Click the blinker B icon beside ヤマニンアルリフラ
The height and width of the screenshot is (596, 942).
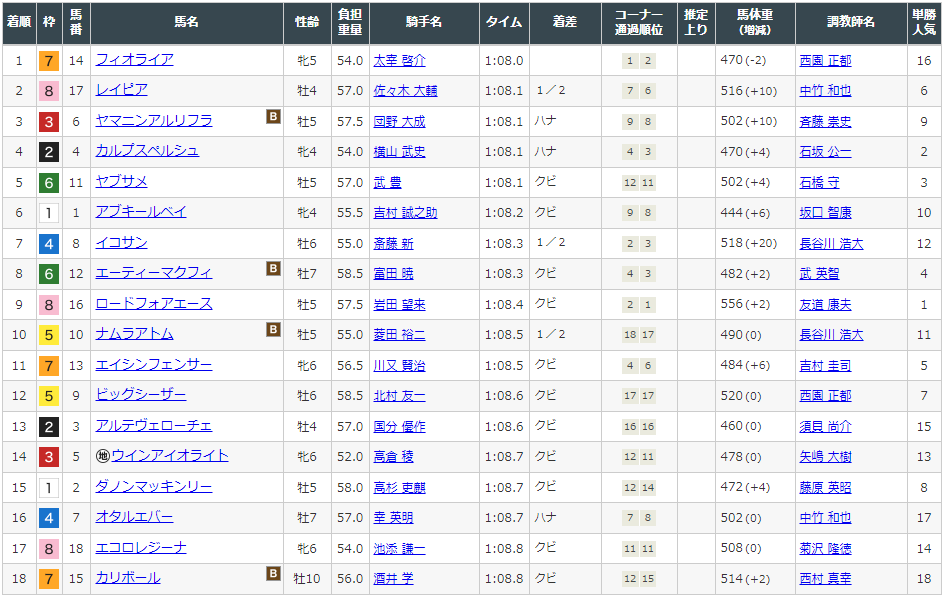tap(273, 117)
